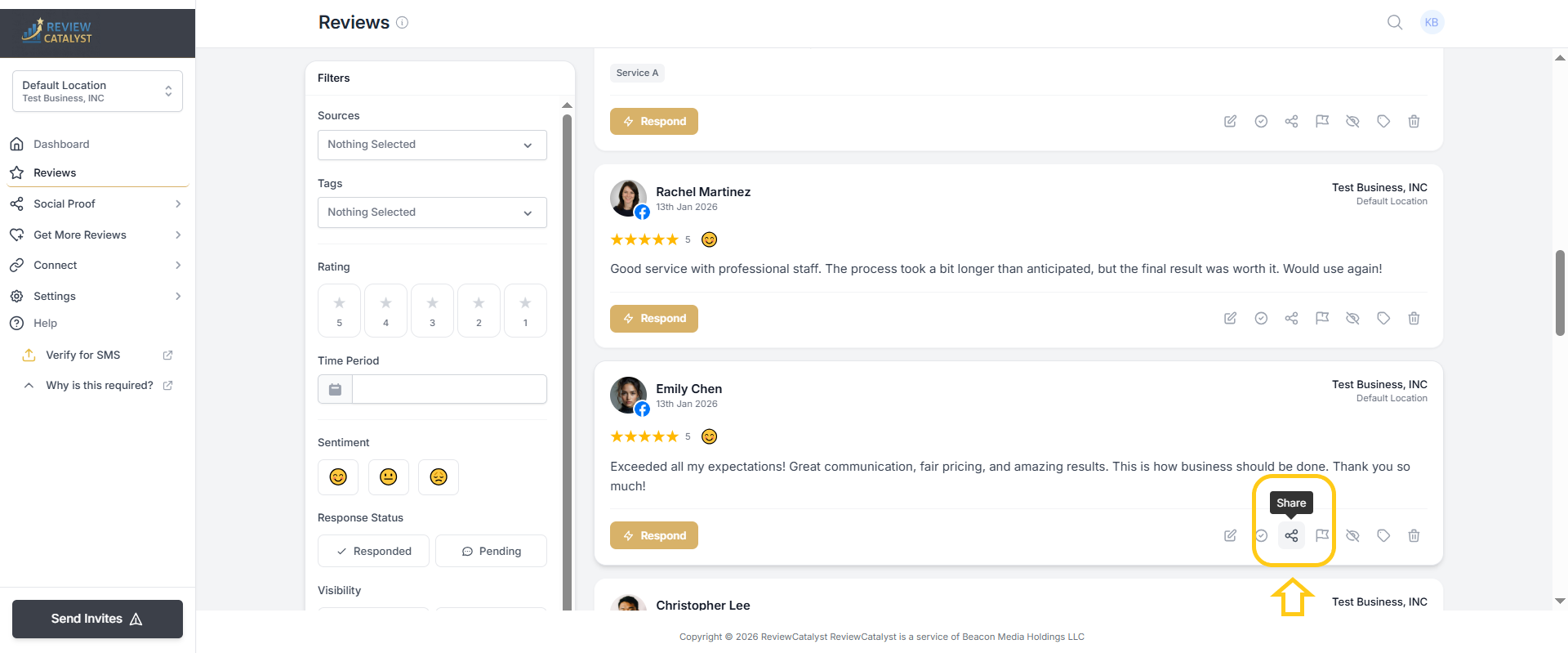The height and width of the screenshot is (653, 1568).
Task: Click Respond on Rachel Martinez's review
Action: [x=654, y=319]
